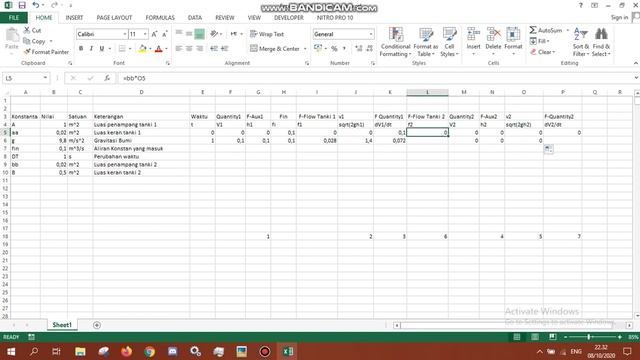Save the workbook with the floppy icon
This screenshot has width=640, height=360.
coord(22,5)
